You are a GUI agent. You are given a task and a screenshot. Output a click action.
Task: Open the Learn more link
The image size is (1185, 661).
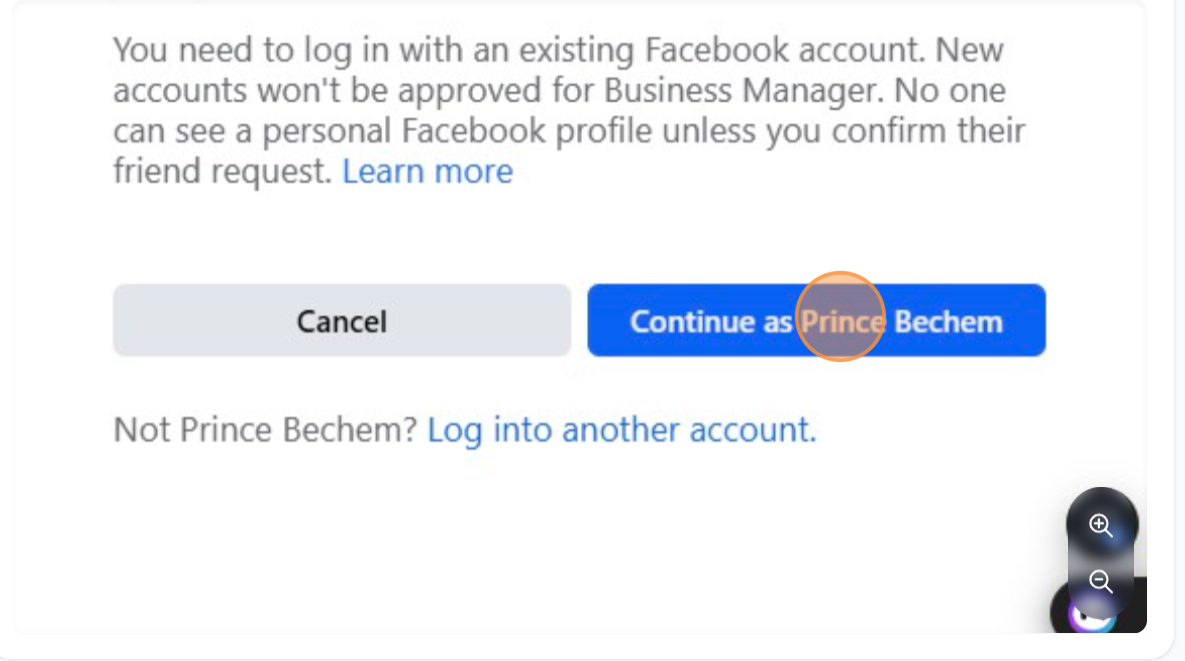pyautogui.click(x=427, y=172)
